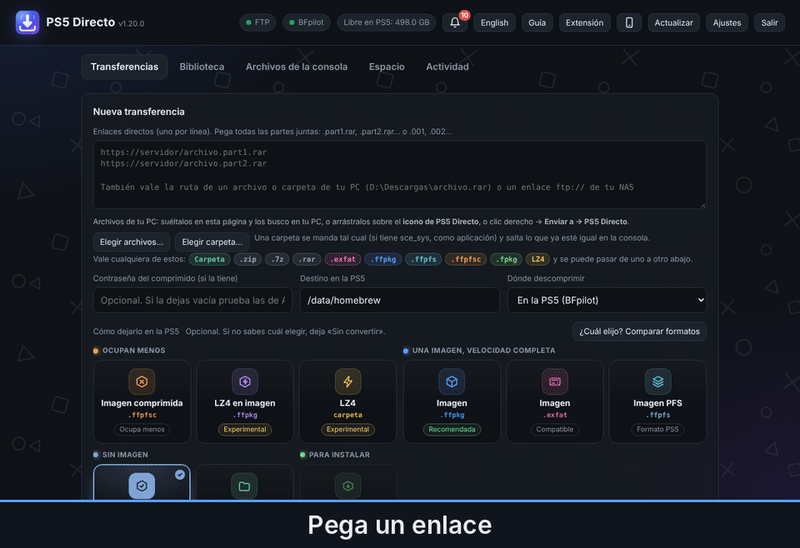
Task: Click the BFpilot status indicator
Action: point(307,22)
